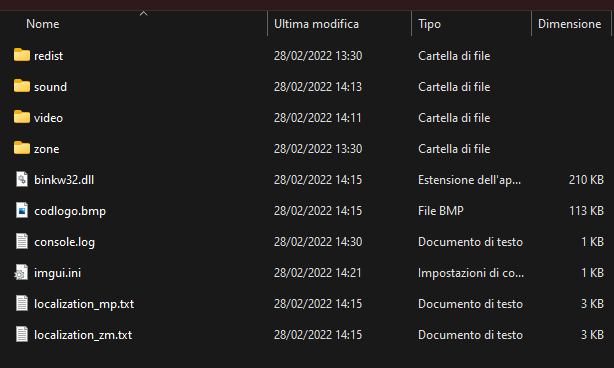Click the codlogo.bmp image file icon
The width and height of the screenshot is (614, 368).
[22, 210]
